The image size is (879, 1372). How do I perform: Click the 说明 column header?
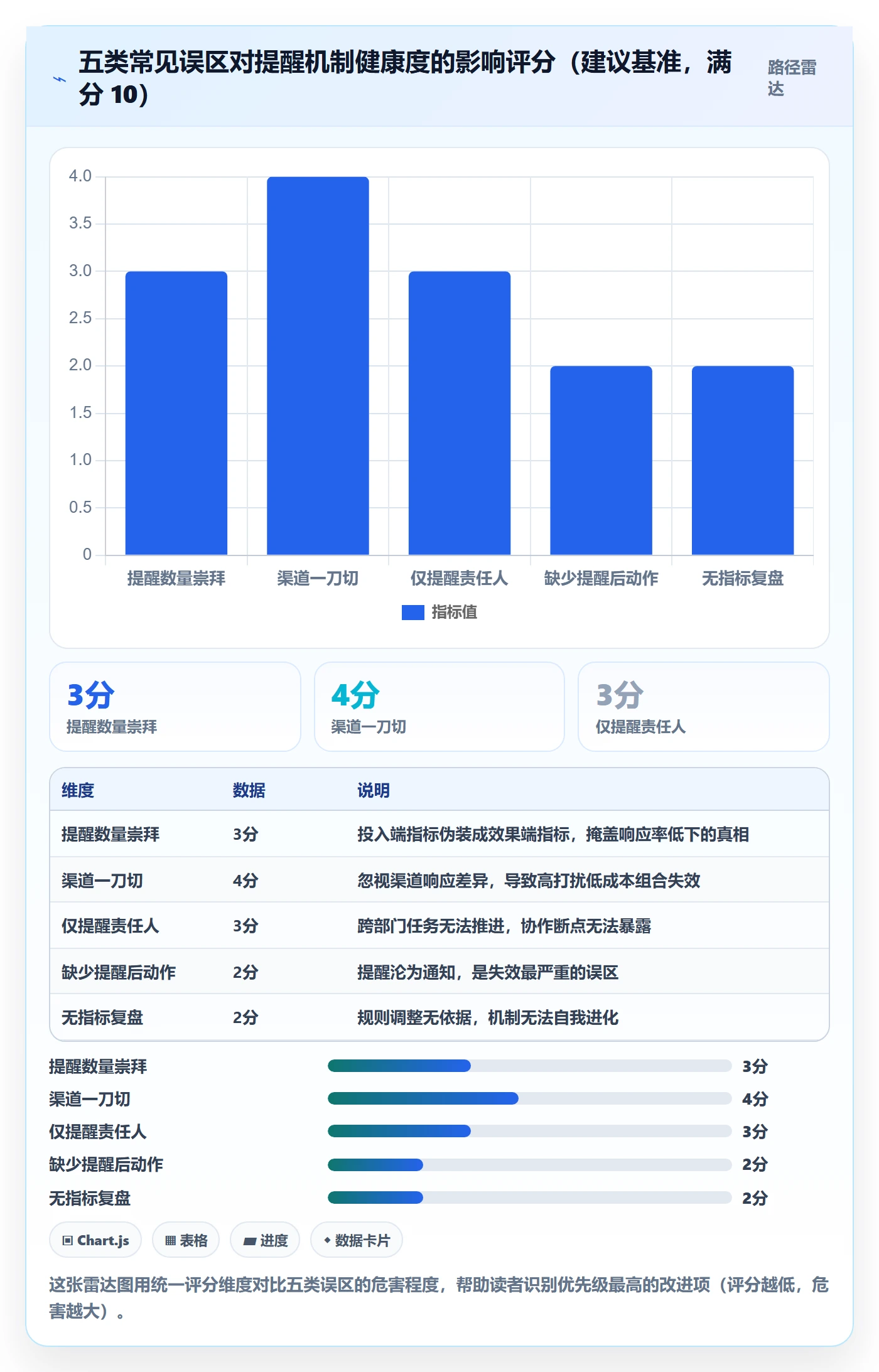pyautogui.click(x=374, y=790)
